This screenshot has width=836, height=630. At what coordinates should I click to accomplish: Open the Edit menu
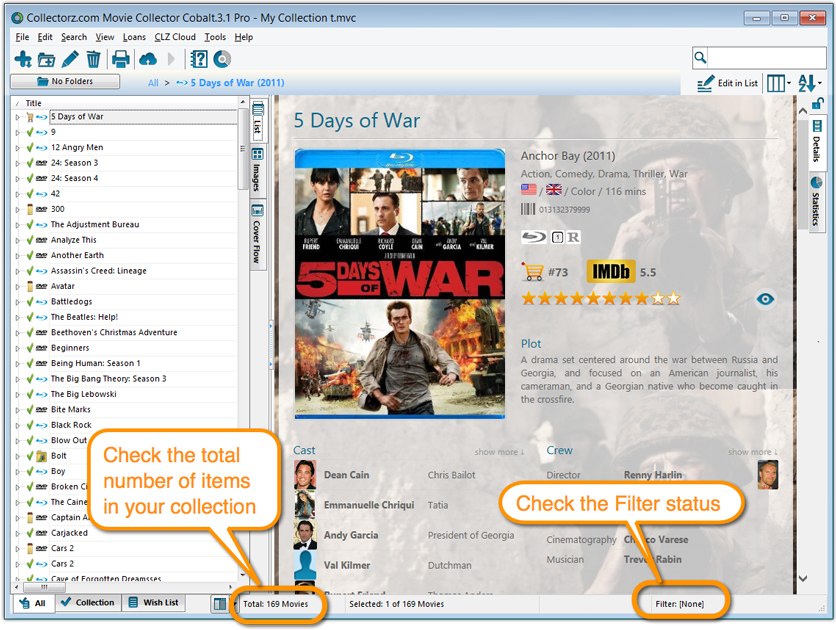[45, 37]
